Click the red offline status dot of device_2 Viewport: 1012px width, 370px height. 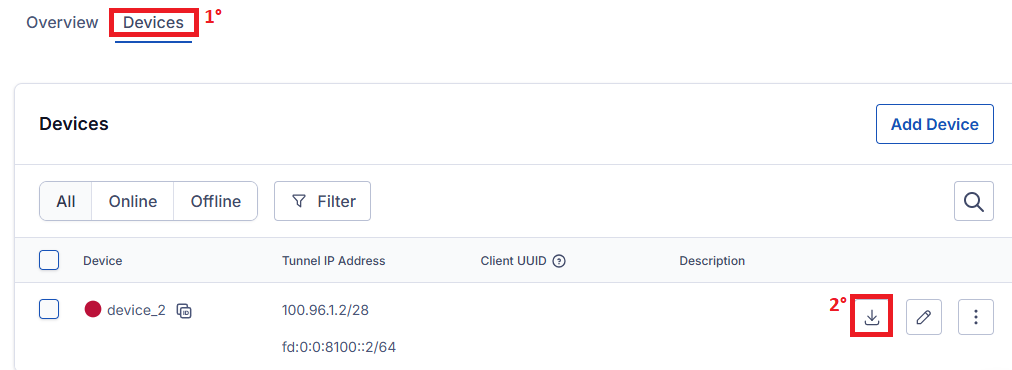[x=93, y=309]
